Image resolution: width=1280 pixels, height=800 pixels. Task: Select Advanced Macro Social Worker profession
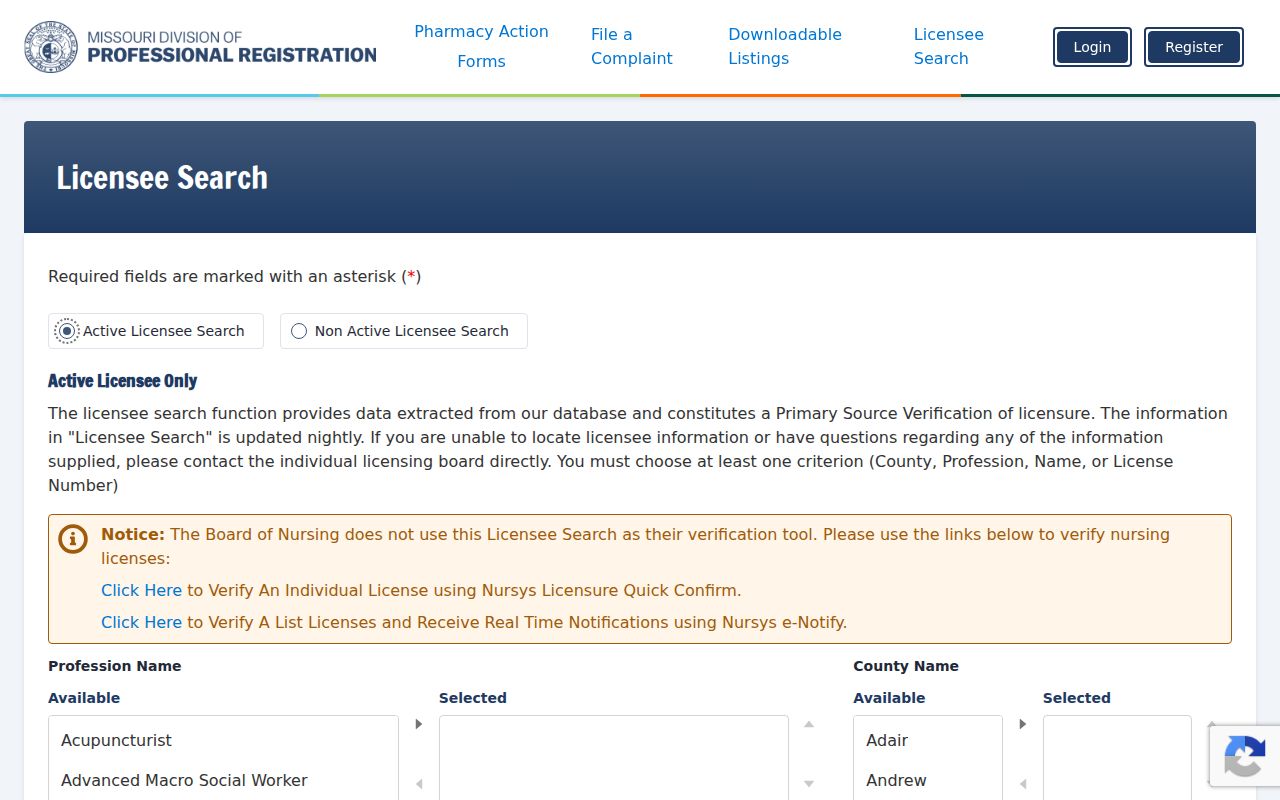223,780
